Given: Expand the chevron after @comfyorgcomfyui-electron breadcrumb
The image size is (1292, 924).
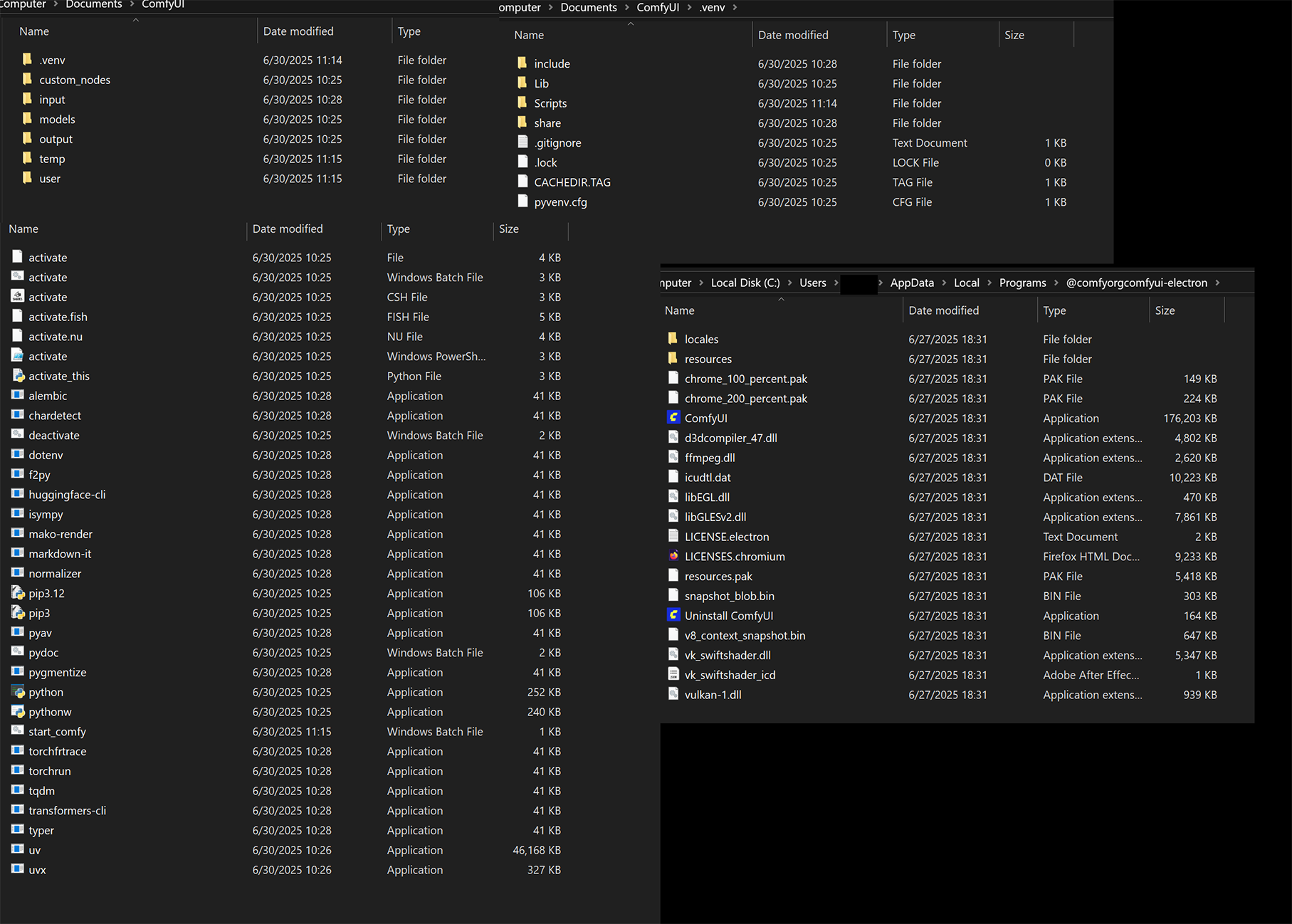Looking at the screenshot, I should tap(1217, 283).
